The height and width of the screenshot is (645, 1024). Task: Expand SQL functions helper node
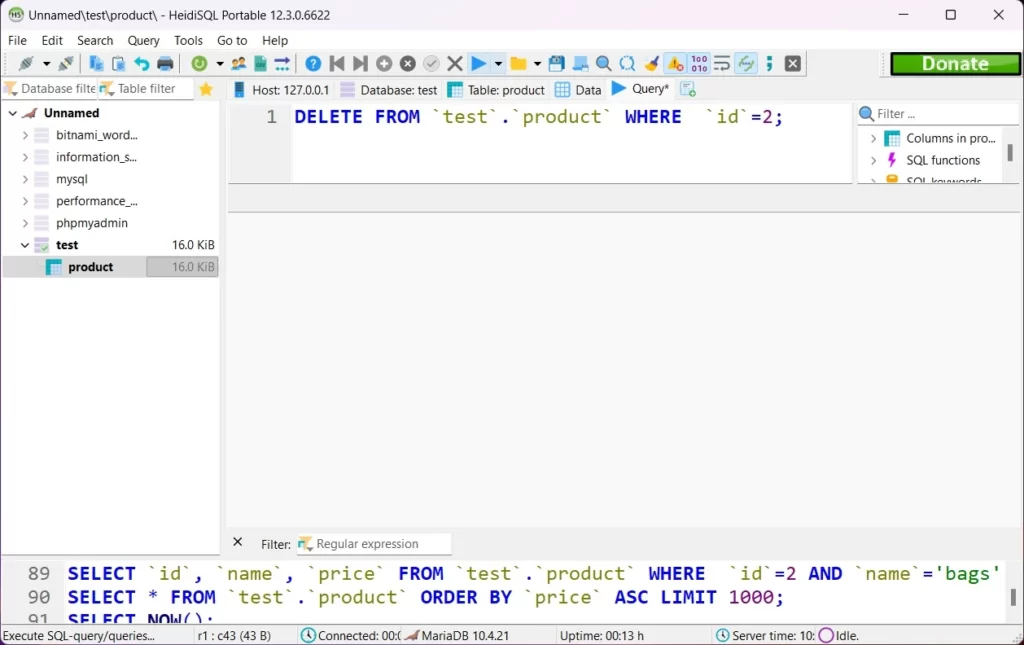click(873, 161)
